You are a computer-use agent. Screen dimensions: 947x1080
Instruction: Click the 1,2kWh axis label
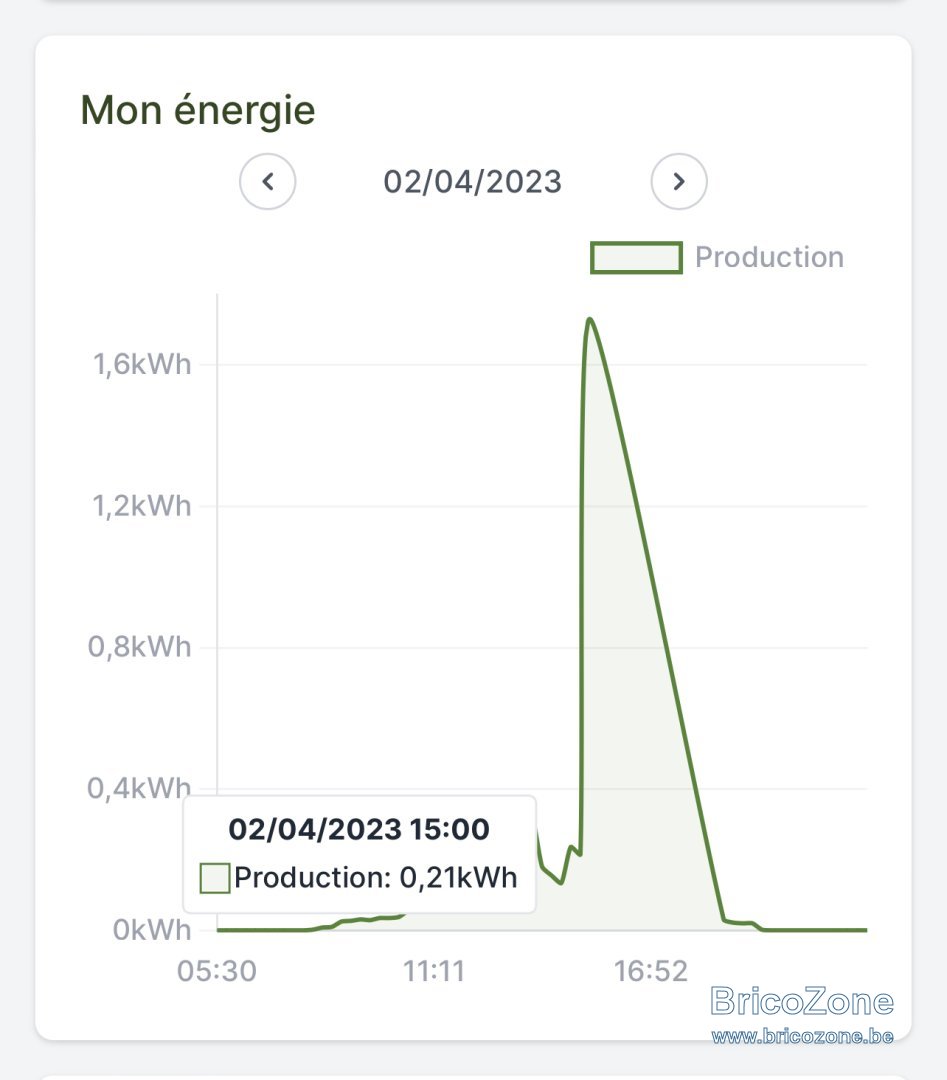click(x=142, y=506)
